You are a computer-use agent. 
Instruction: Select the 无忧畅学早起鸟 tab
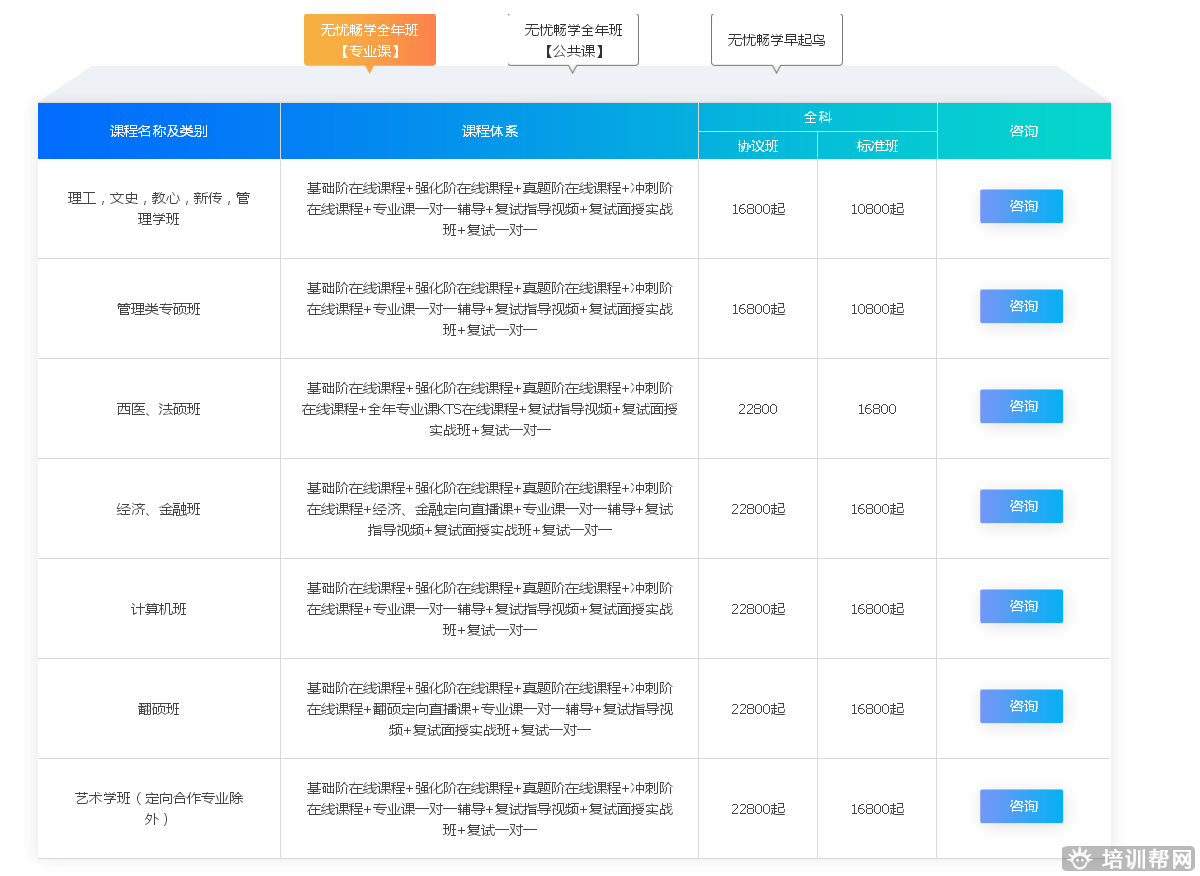point(776,40)
